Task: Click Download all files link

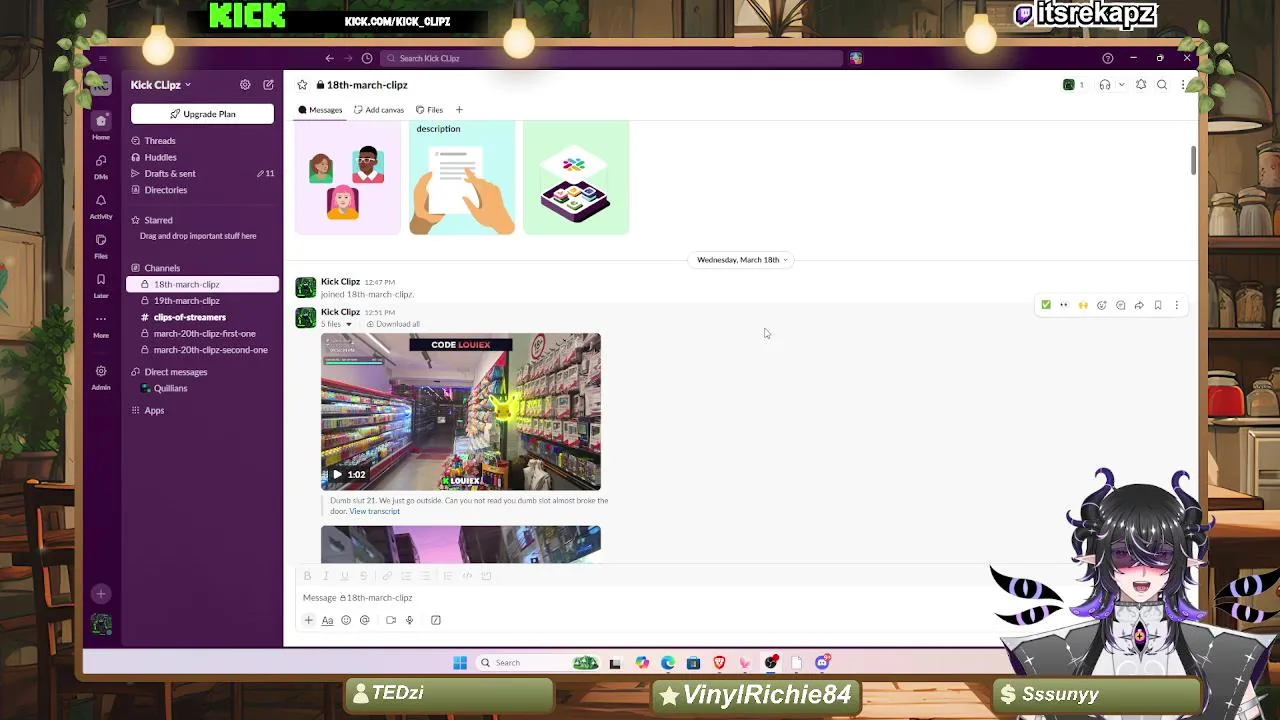Action: 393,324
